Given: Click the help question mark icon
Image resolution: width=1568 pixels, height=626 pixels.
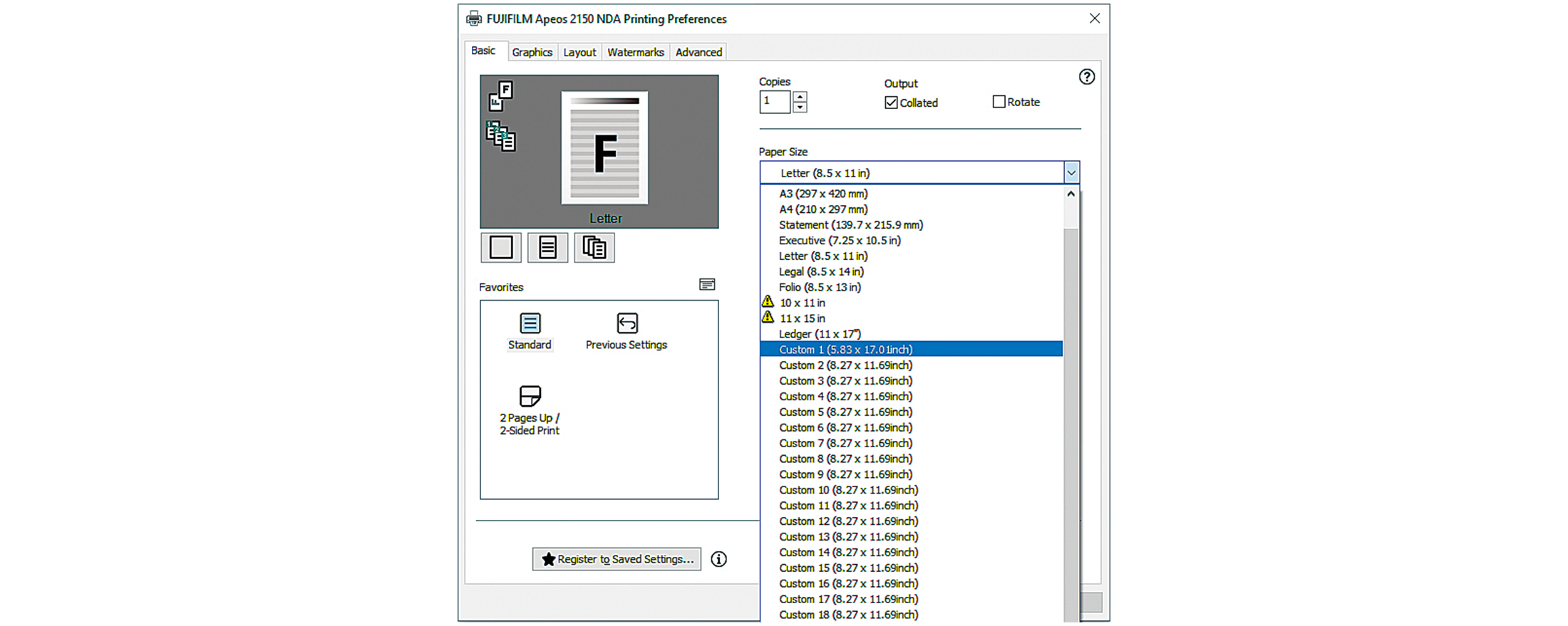Looking at the screenshot, I should (1086, 77).
